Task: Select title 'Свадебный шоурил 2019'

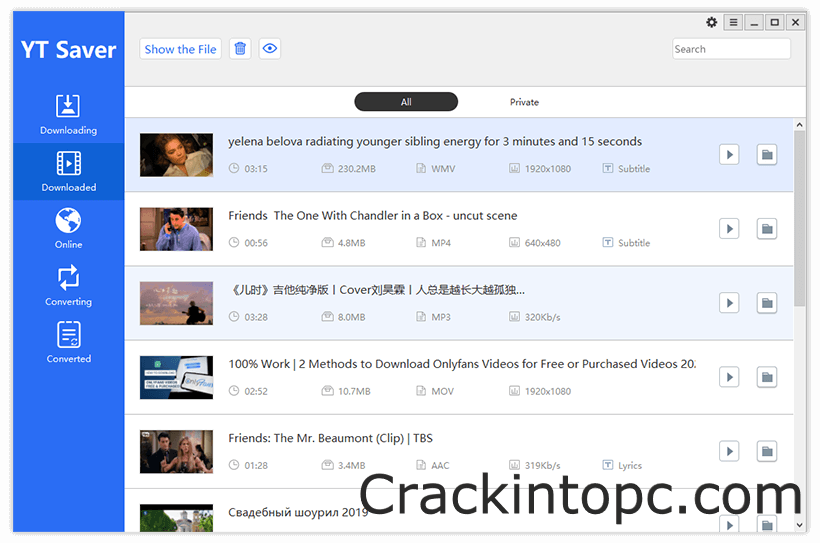Action: click(298, 513)
